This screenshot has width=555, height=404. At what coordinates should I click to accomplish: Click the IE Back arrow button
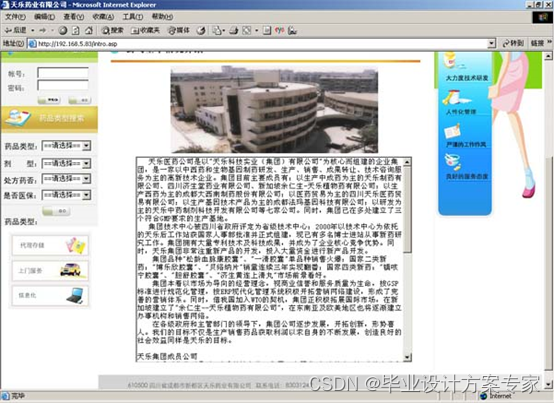15,30
